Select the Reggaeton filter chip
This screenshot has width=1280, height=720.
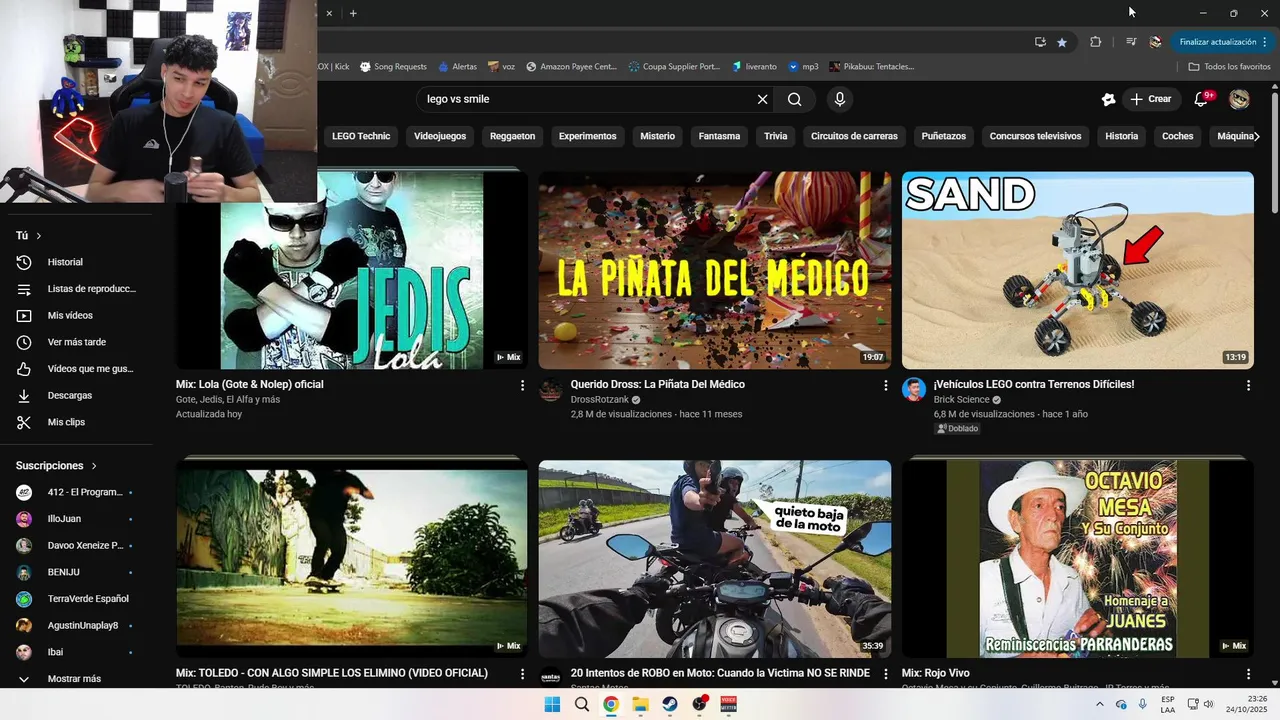tap(512, 136)
